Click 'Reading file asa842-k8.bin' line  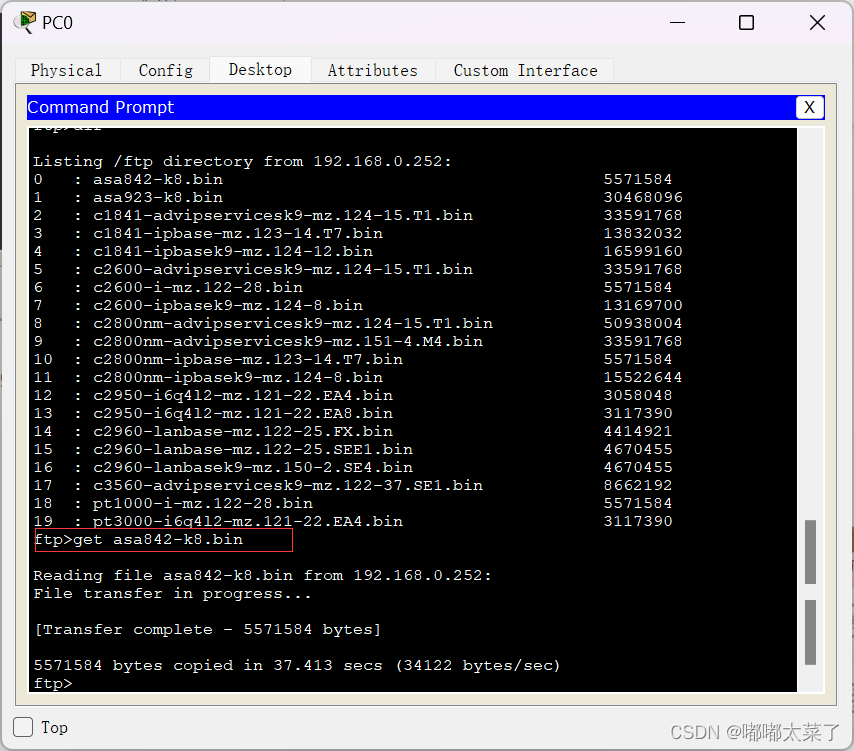(262, 575)
